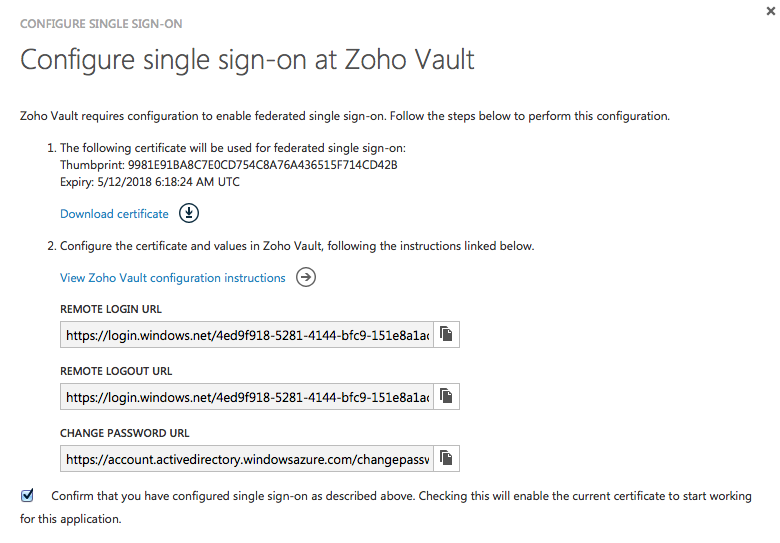780x543 pixels.
Task: Copy the Remote Logout URL
Action: pyautogui.click(x=447, y=397)
